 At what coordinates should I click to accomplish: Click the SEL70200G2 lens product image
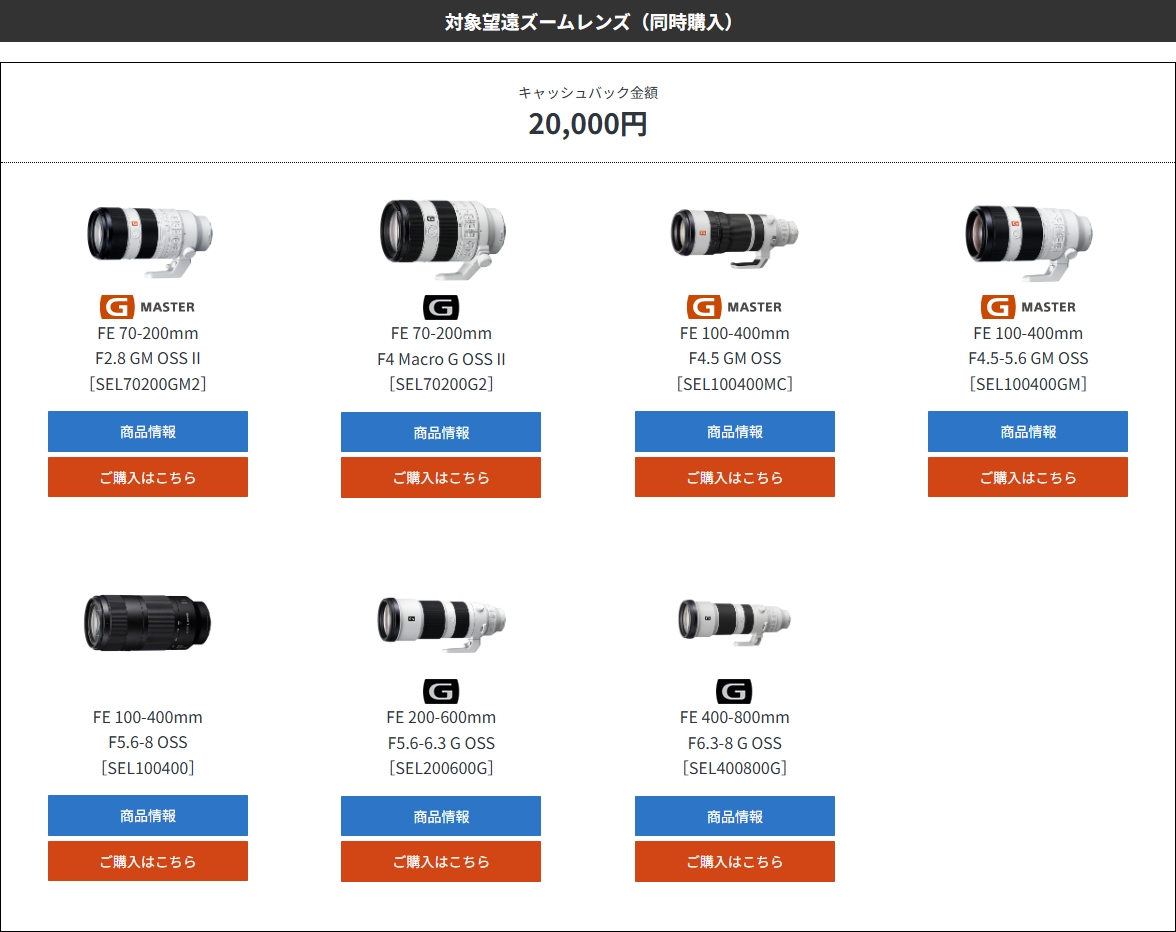[x=442, y=238]
